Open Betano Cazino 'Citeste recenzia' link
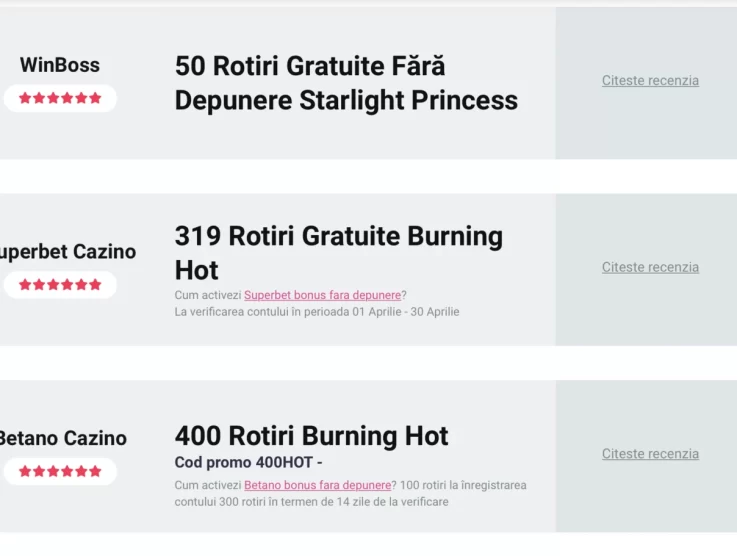 pos(650,454)
